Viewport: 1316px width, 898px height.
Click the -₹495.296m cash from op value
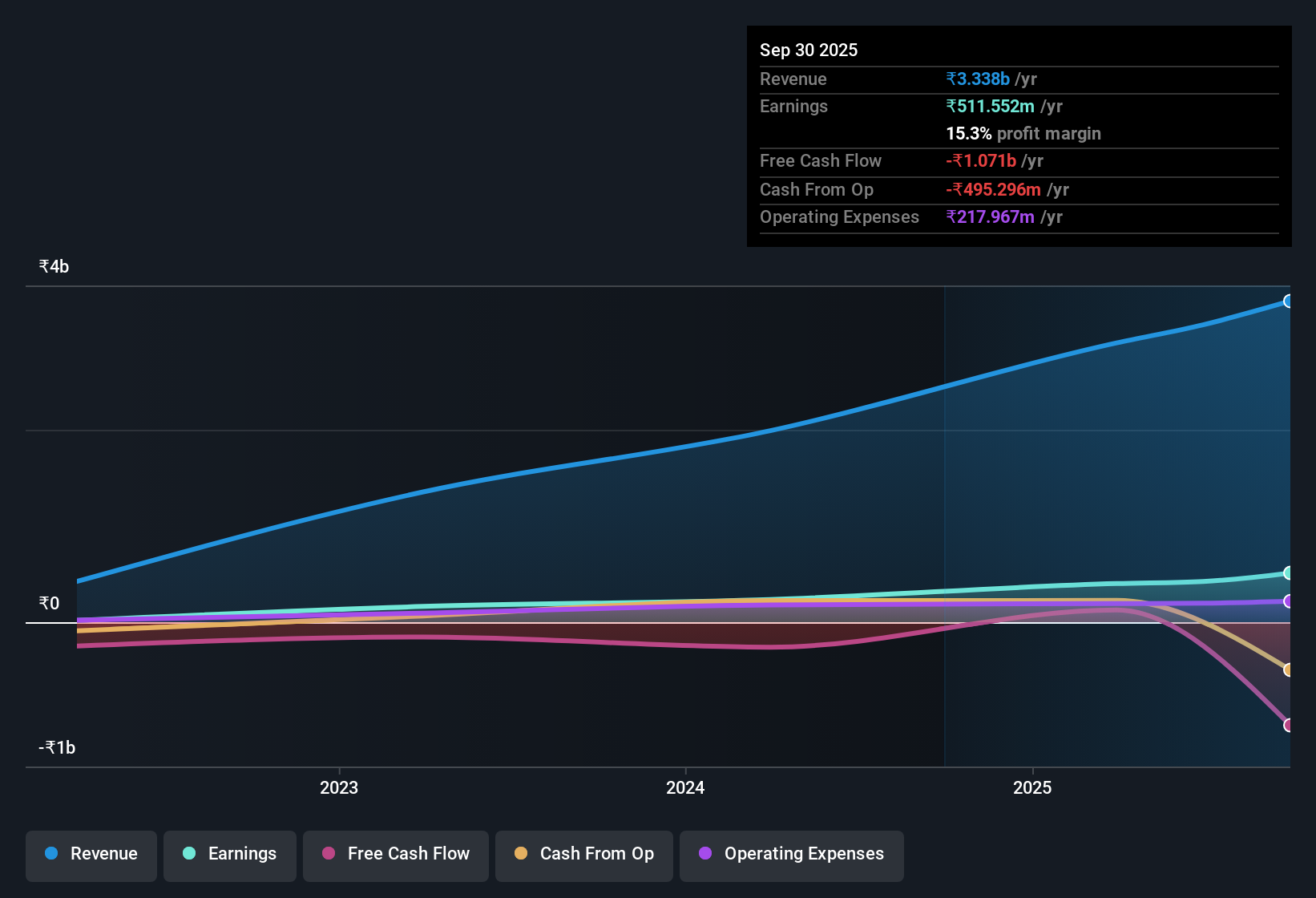(x=993, y=189)
